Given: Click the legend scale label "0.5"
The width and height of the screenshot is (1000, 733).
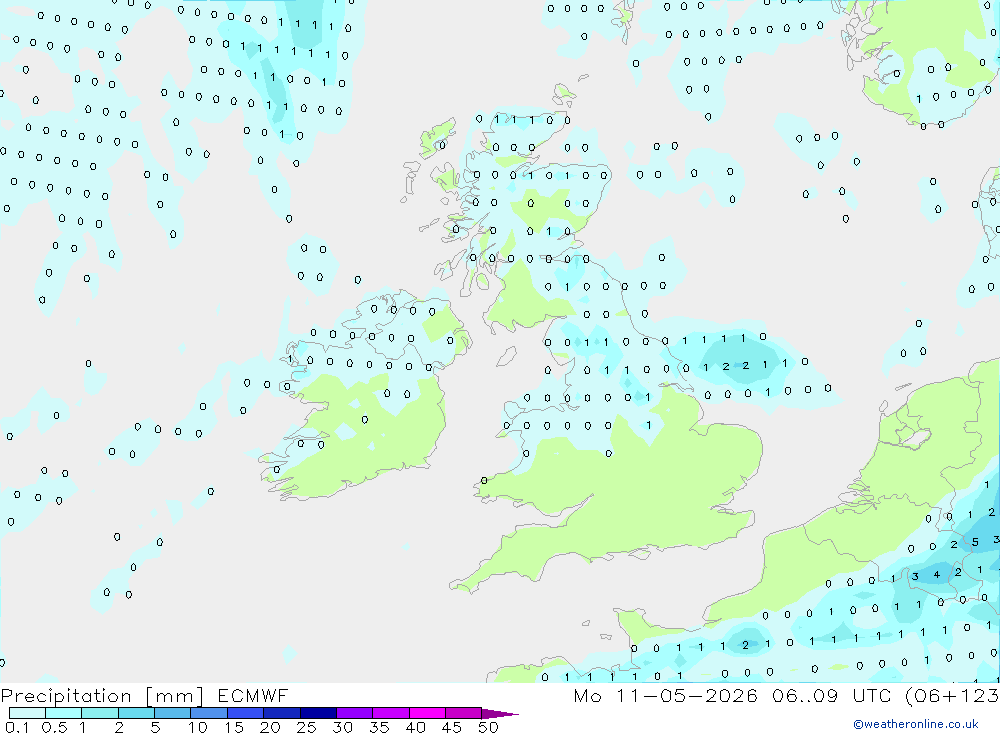Looking at the screenshot, I should coord(54,727).
